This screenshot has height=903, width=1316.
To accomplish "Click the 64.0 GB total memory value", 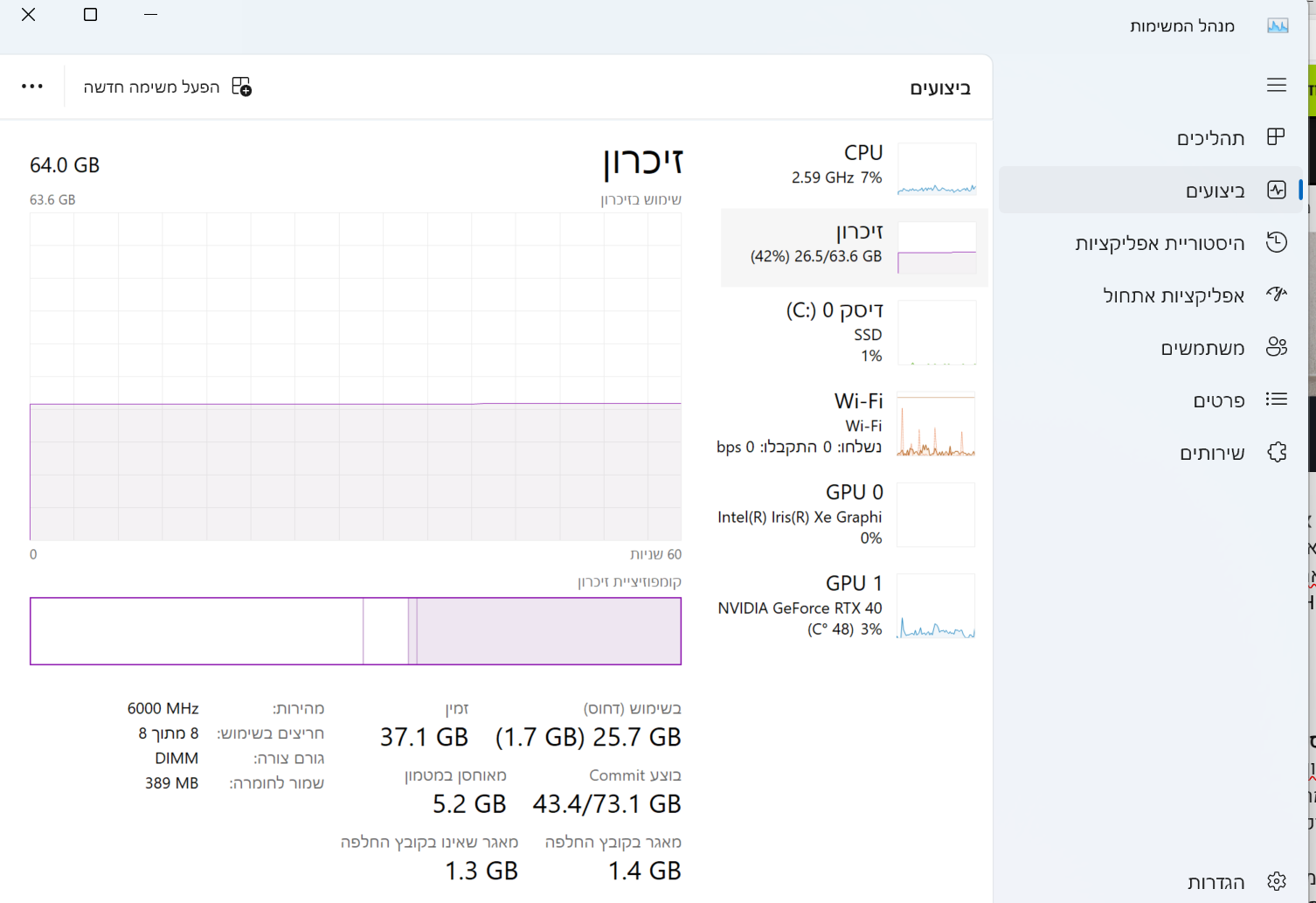I will pos(65,165).
